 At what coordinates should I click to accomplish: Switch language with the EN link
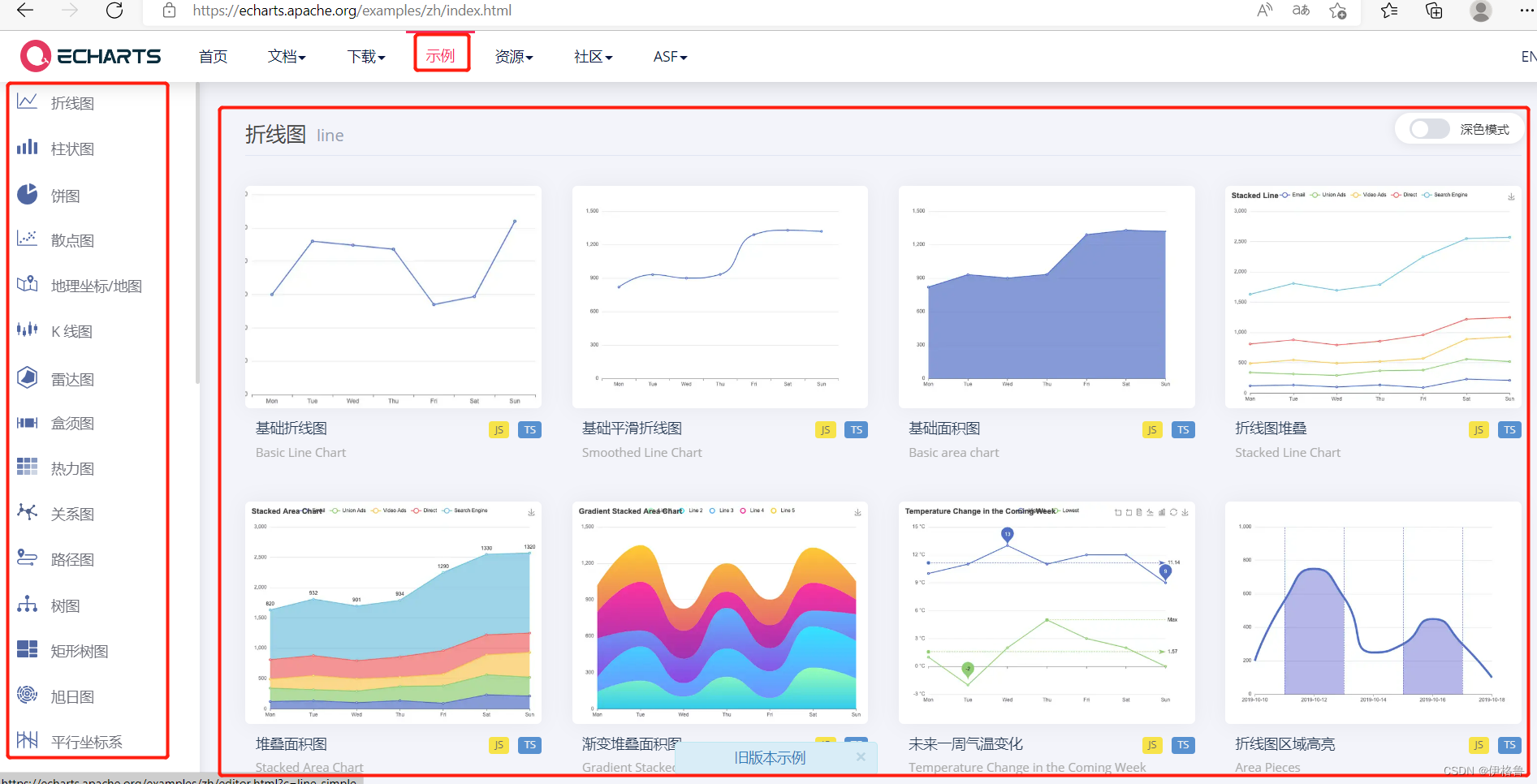click(1528, 56)
